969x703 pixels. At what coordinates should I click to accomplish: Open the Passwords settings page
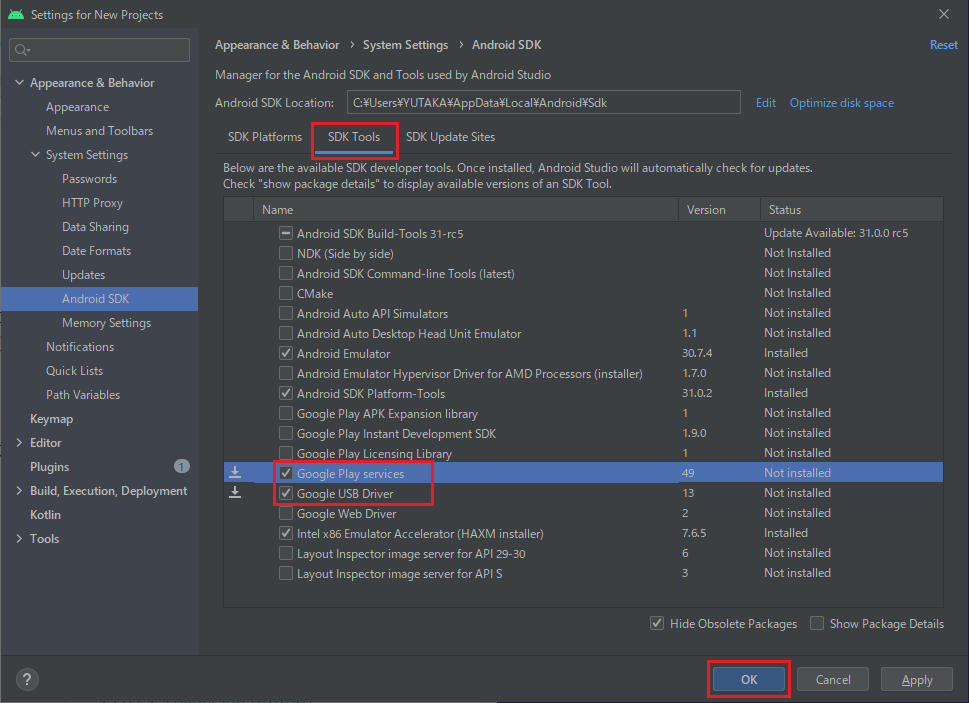[x=90, y=179]
